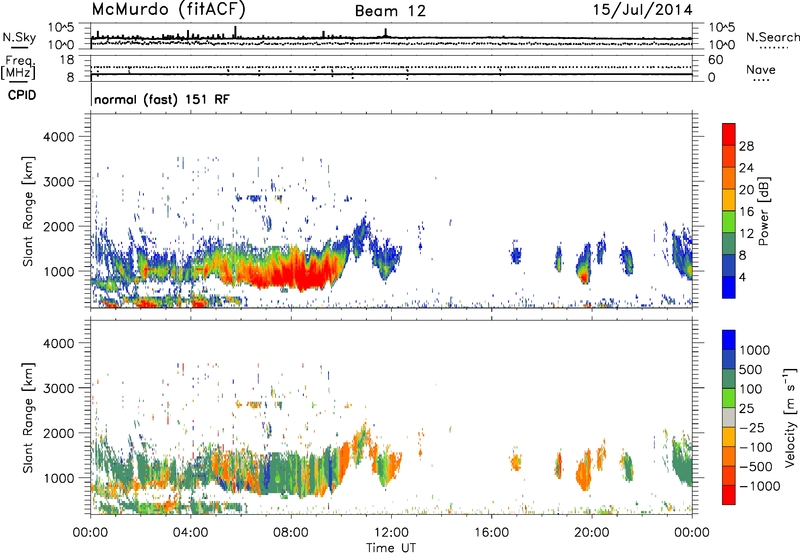Click the "Nave" legend label
The image size is (800, 554).
(x=761, y=69)
